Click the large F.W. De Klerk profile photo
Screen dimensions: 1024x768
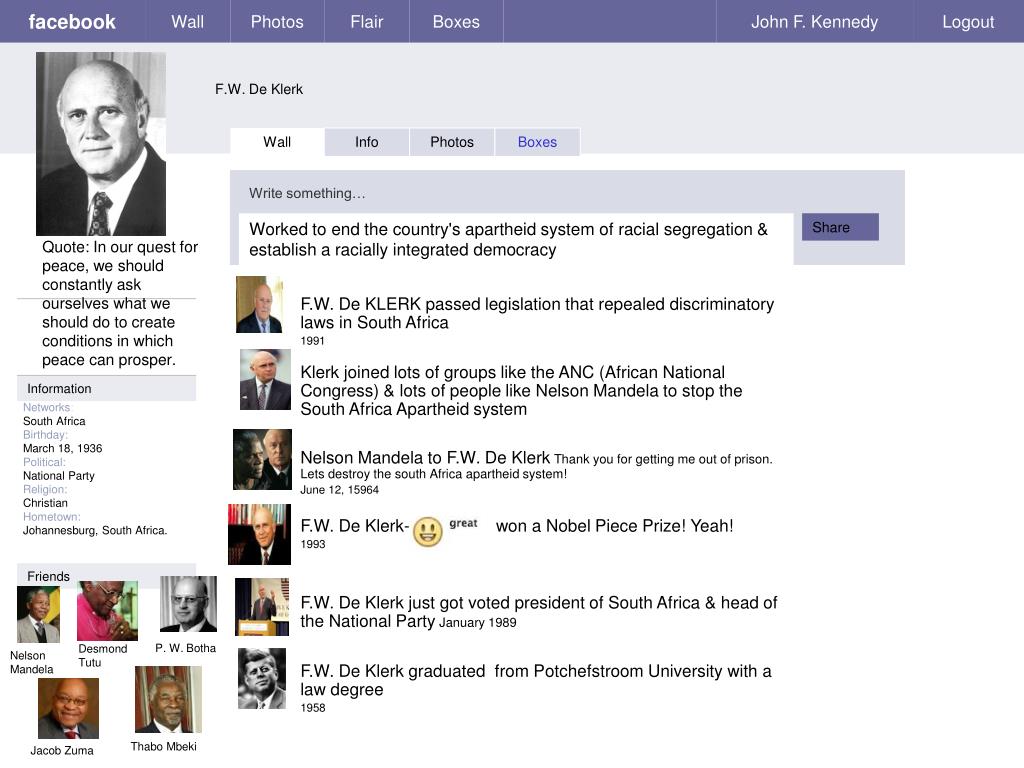click(x=101, y=144)
